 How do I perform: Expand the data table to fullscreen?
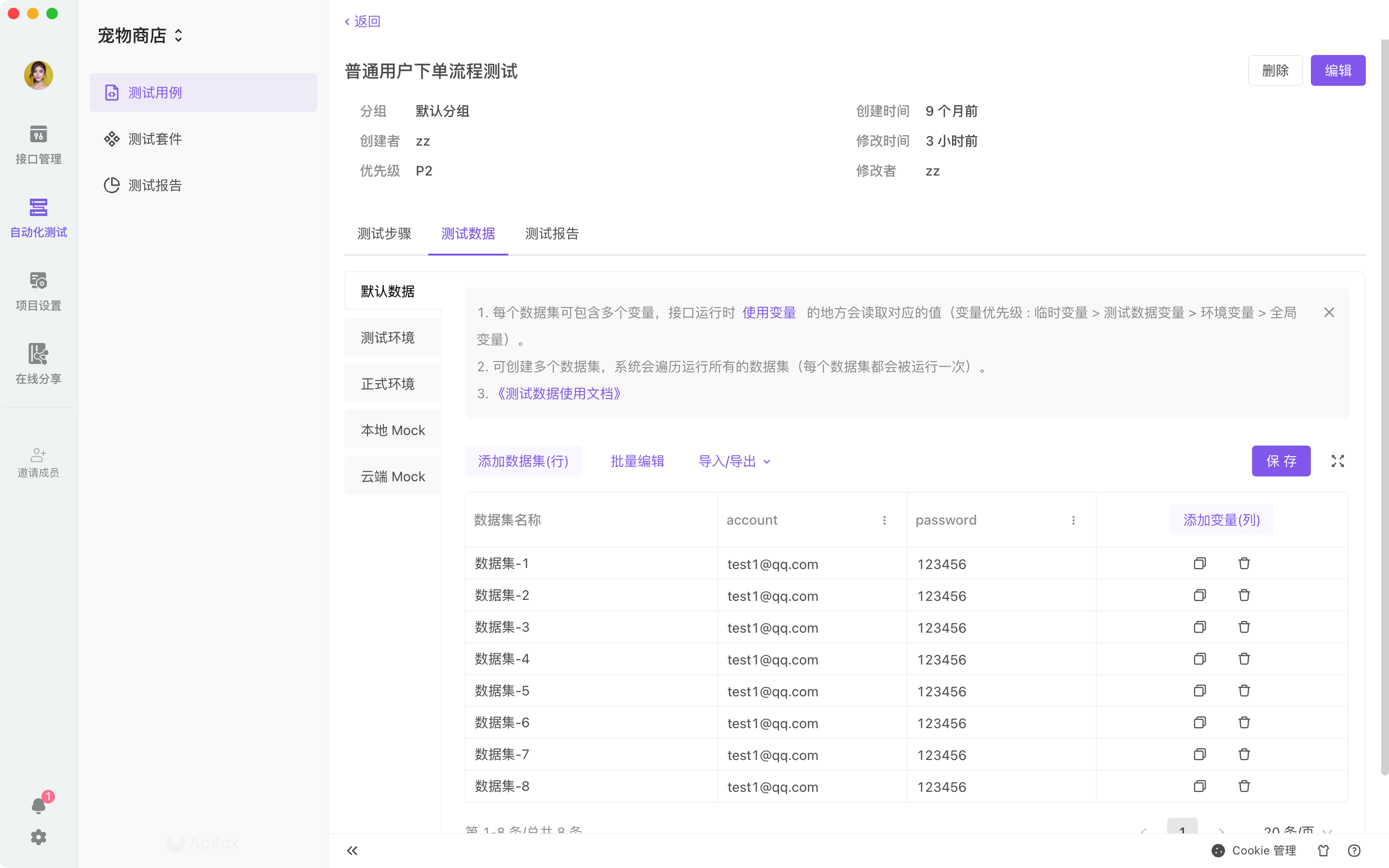coord(1337,461)
